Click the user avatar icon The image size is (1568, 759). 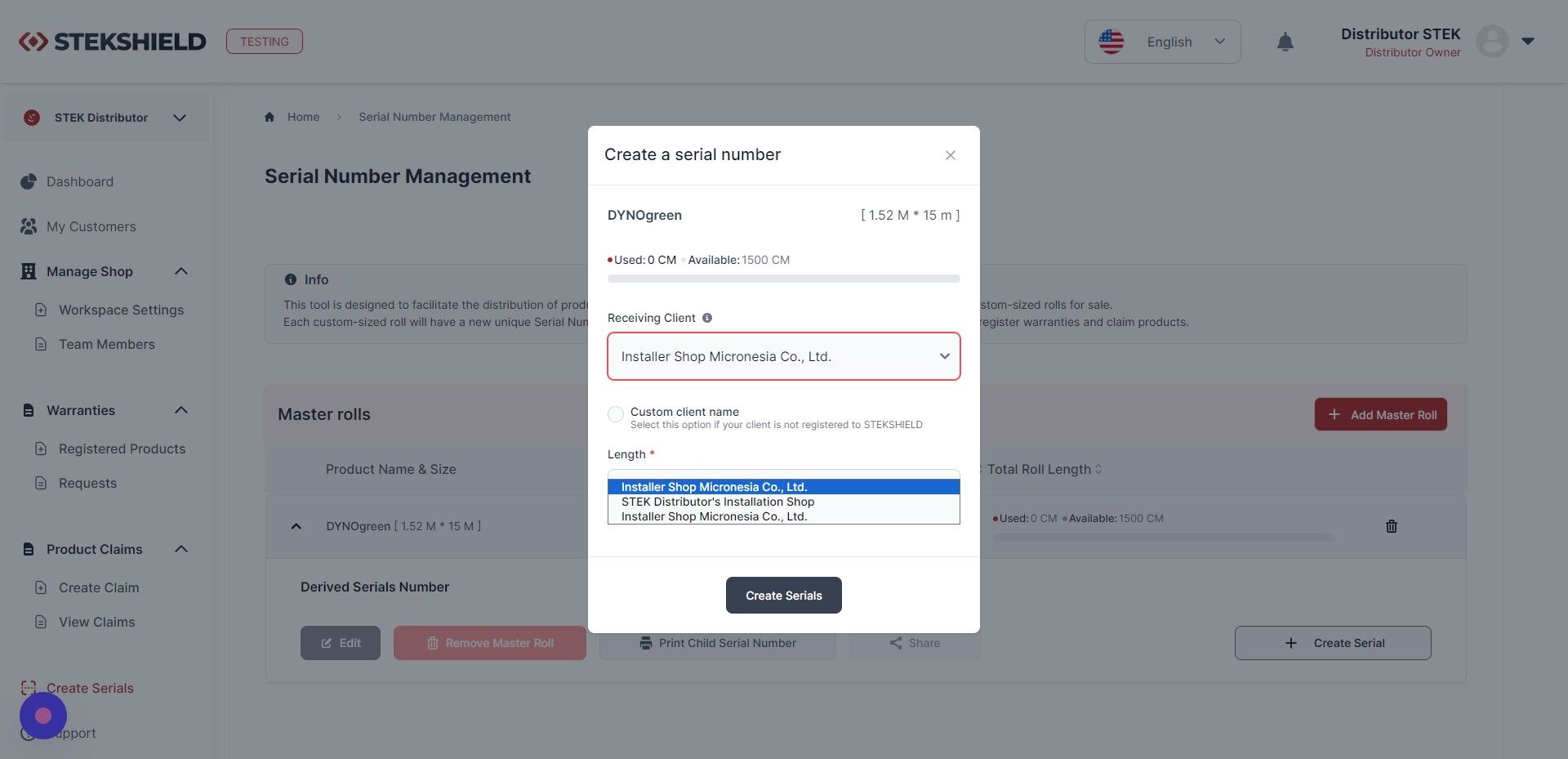[x=1492, y=42]
